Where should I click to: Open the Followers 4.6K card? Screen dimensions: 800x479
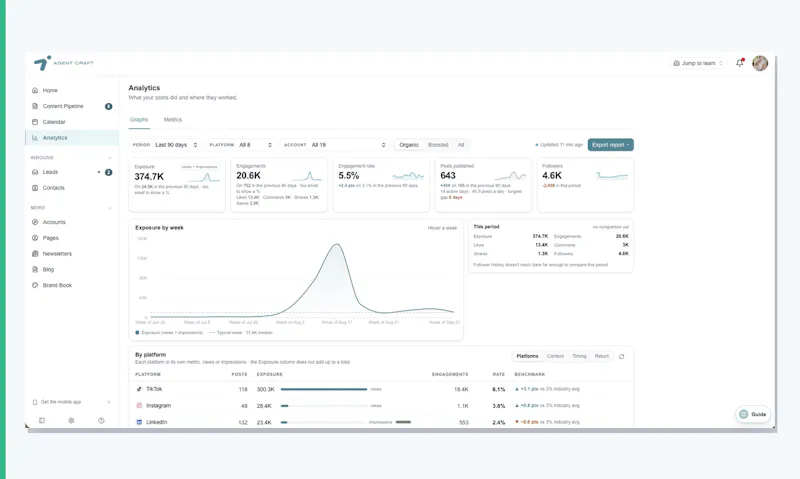coord(585,185)
